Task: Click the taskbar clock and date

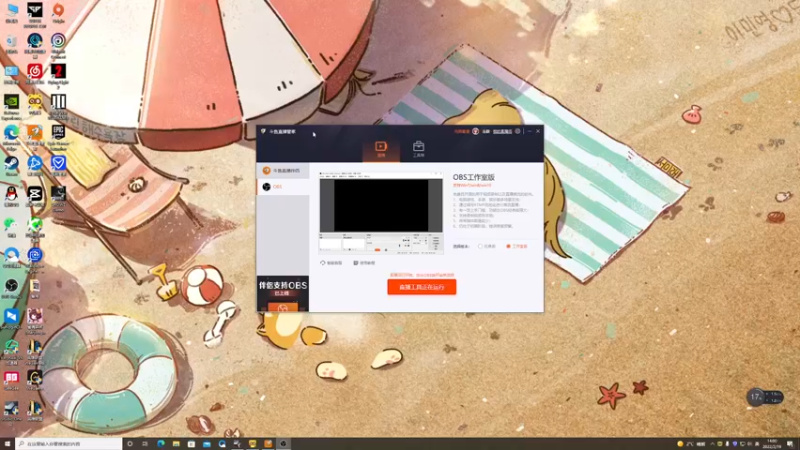Action: pos(771,444)
